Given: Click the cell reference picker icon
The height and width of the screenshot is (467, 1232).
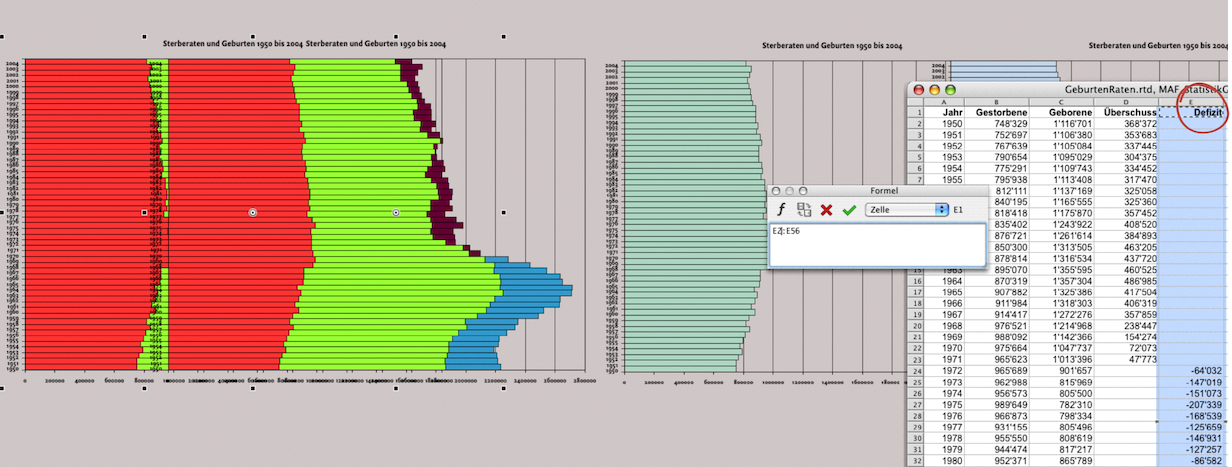Looking at the screenshot, I should (x=803, y=210).
